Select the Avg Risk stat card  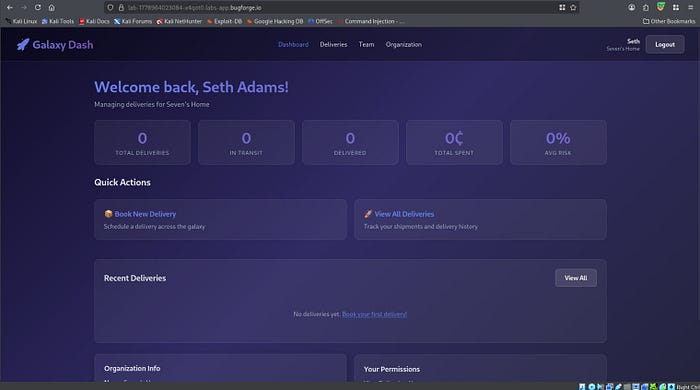[x=558, y=142]
